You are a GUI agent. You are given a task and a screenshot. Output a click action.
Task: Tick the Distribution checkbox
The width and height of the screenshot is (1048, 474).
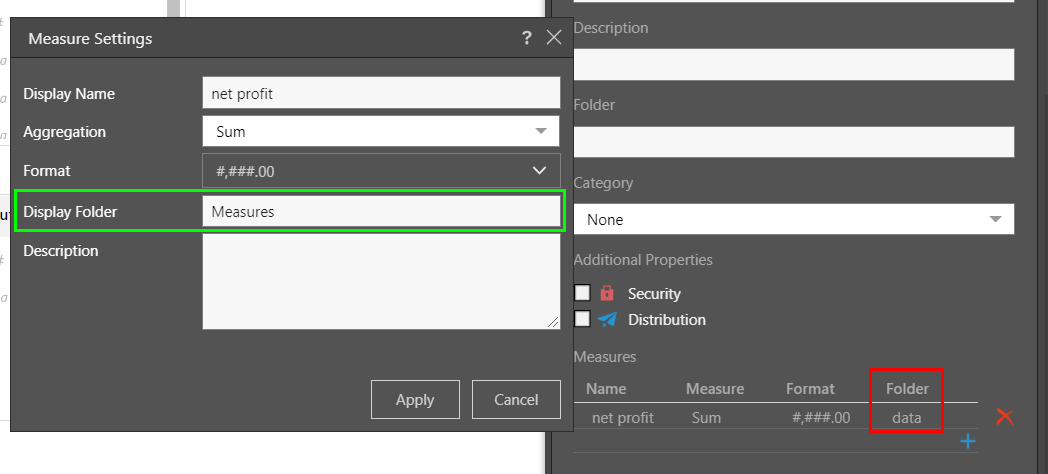point(583,319)
